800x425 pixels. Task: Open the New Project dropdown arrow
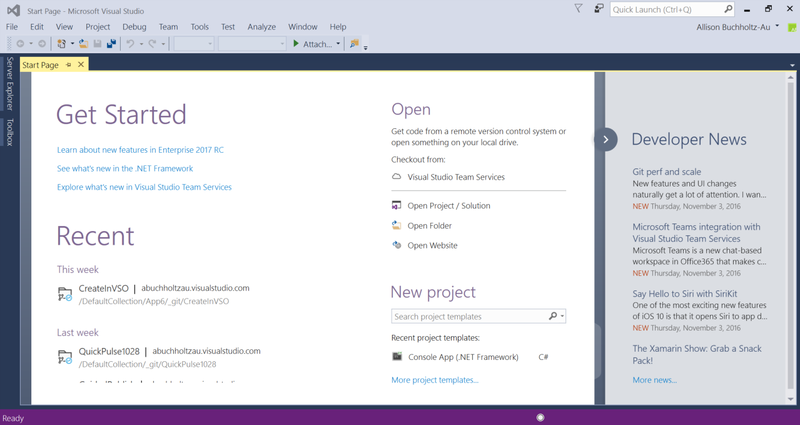72,44
